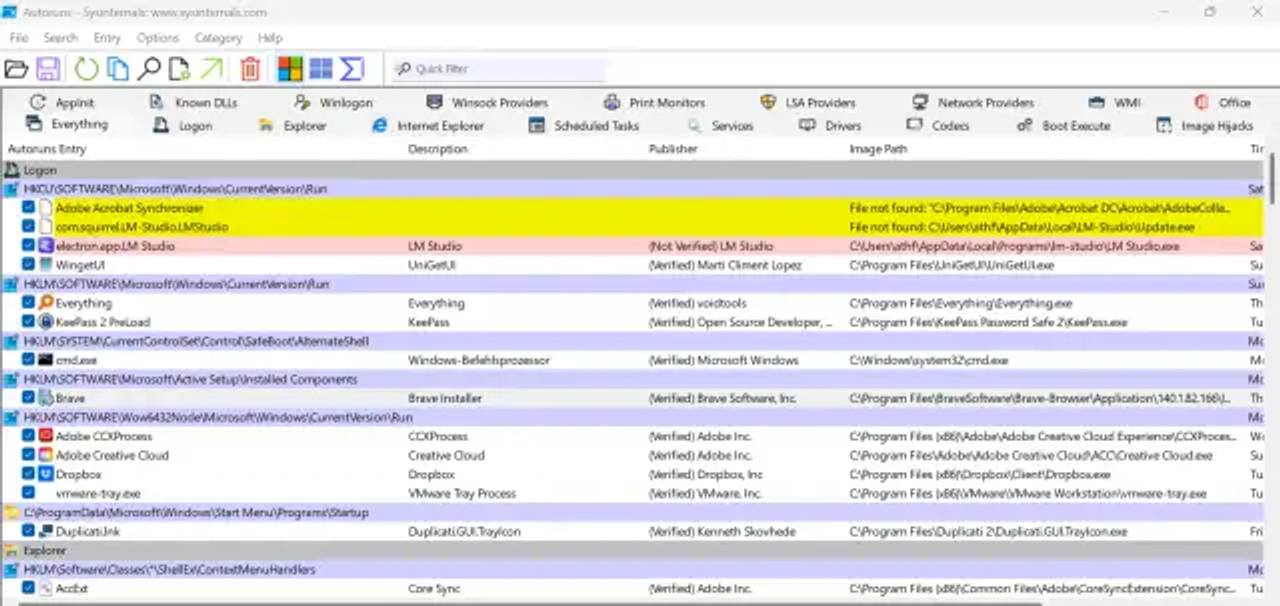1280x606 pixels.
Task: Toggle the Brave entry checkbox
Action: 28,398
